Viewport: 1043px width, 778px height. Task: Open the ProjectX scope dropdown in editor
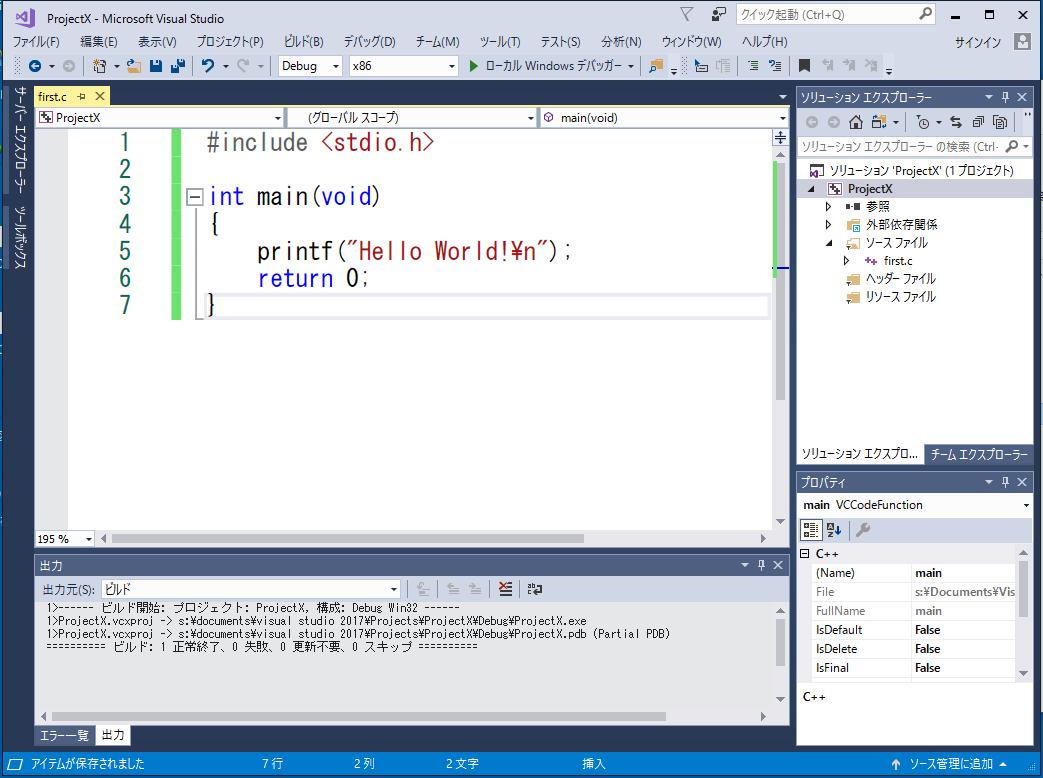point(160,118)
